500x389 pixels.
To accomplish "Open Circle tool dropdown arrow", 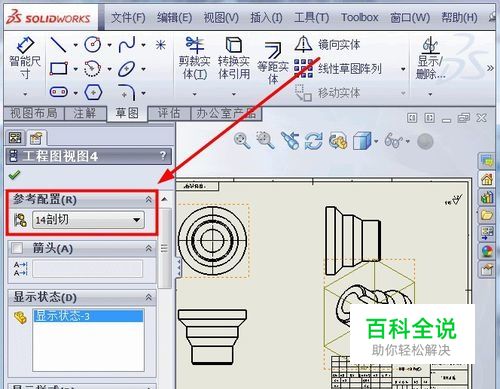I will (x=109, y=45).
